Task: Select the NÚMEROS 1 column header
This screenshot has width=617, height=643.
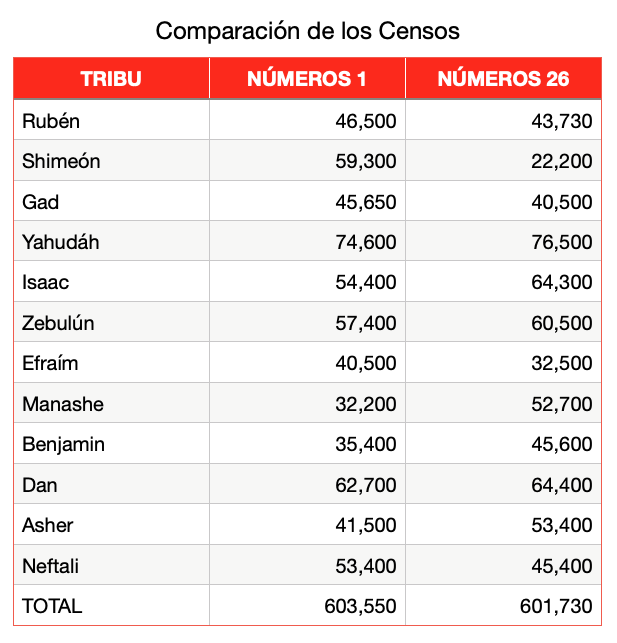Action: 307,79
